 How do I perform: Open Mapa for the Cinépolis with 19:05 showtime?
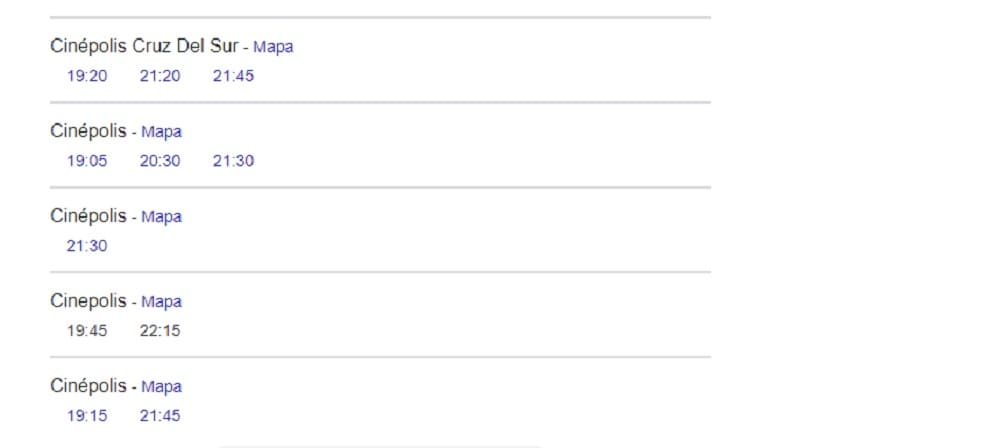click(x=162, y=132)
